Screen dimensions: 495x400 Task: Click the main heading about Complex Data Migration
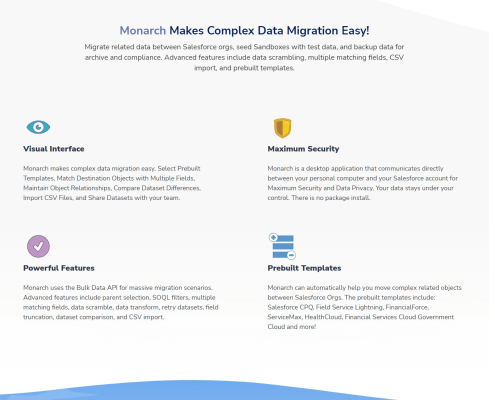(244, 30)
